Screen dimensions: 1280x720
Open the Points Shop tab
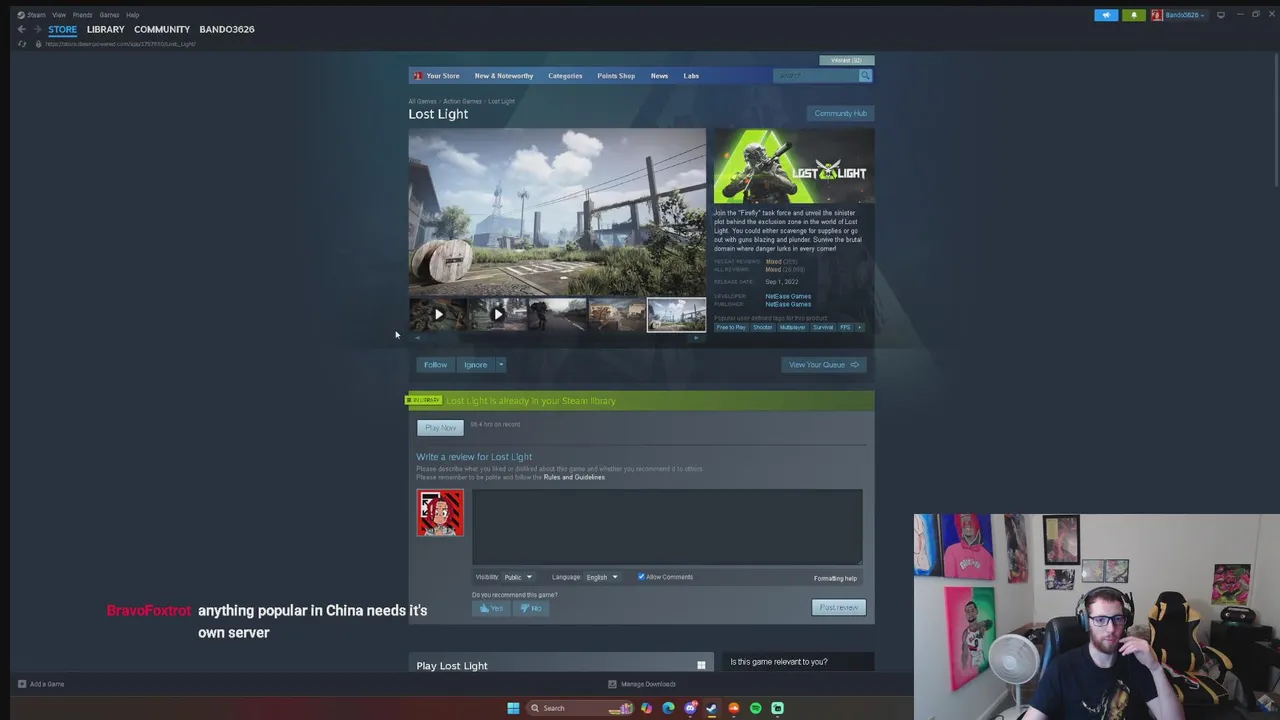tap(616, 76)
